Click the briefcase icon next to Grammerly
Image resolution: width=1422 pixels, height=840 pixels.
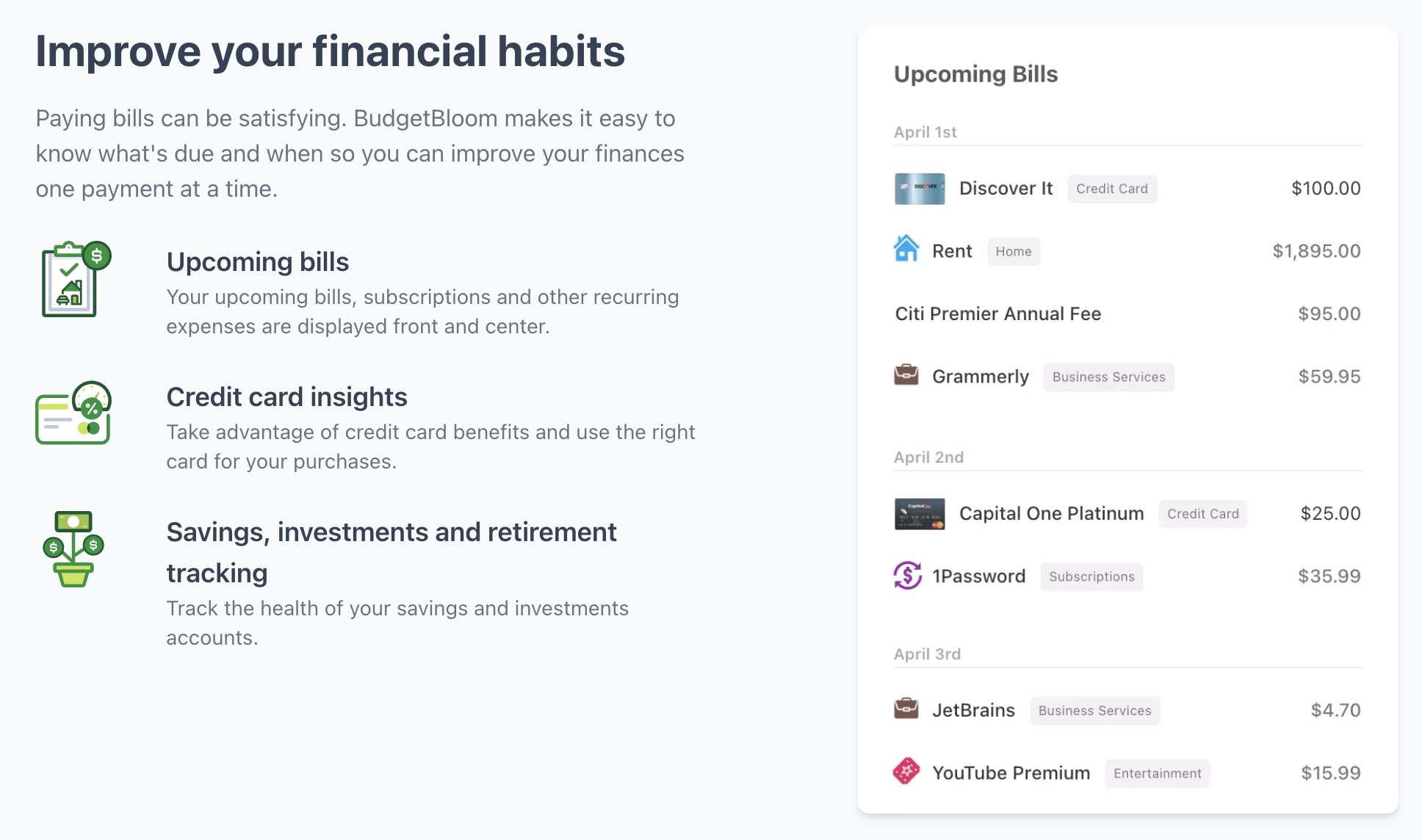click(x=906, y=374)
